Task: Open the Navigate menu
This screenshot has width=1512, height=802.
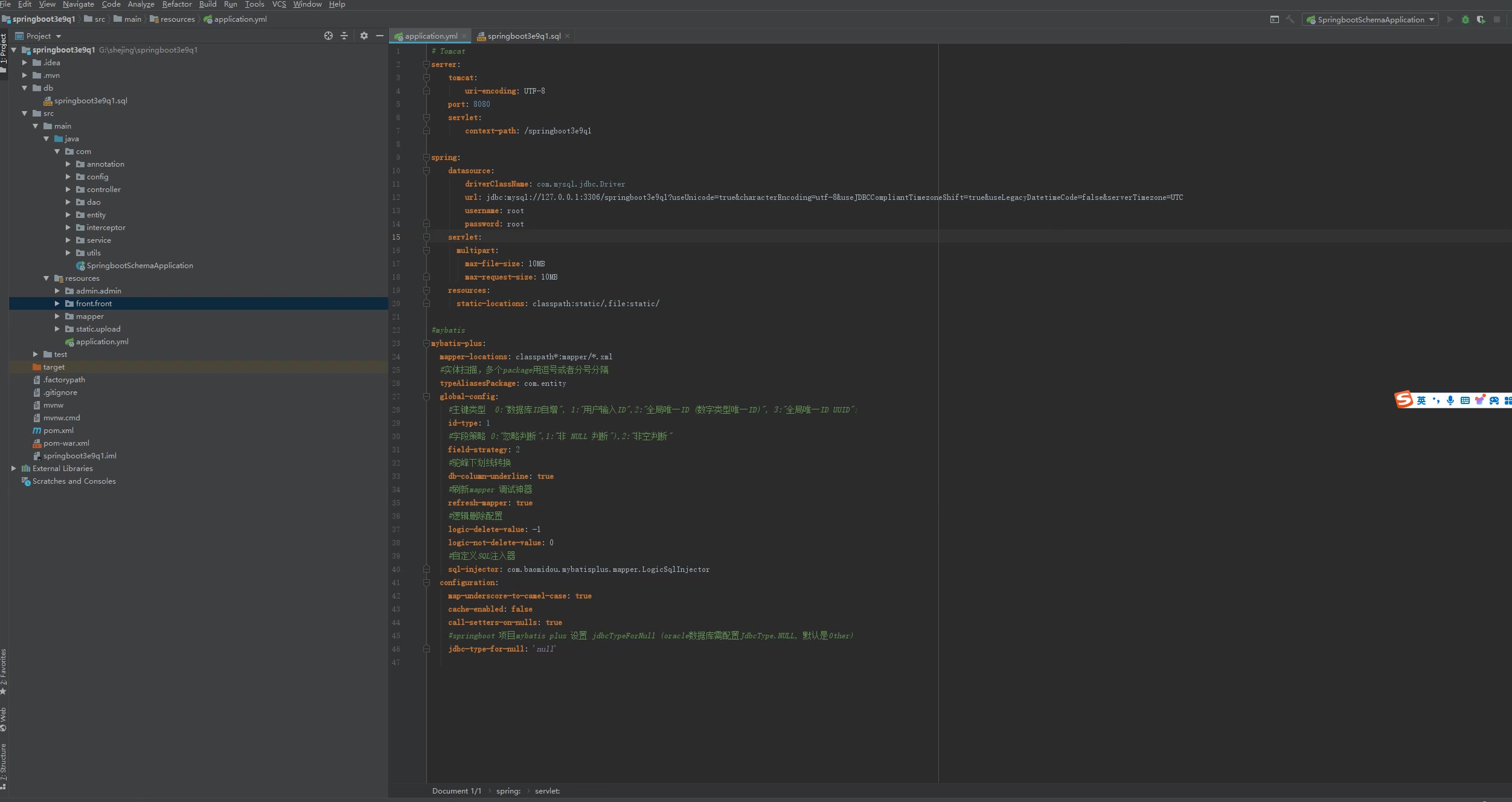Action: pyautogui.click(x=78, y=4)
